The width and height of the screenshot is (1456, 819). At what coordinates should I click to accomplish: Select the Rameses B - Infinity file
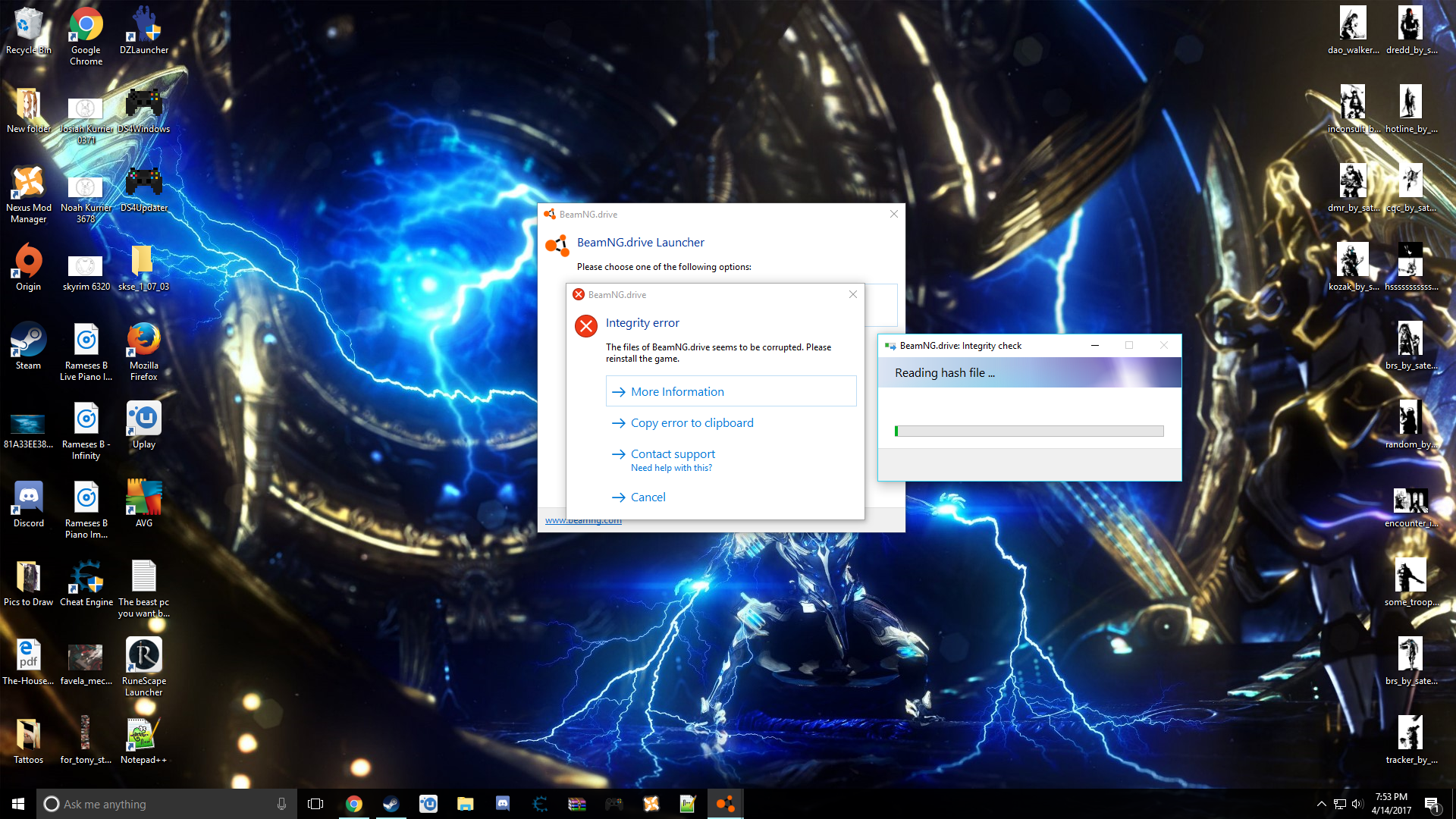point(86,431)
